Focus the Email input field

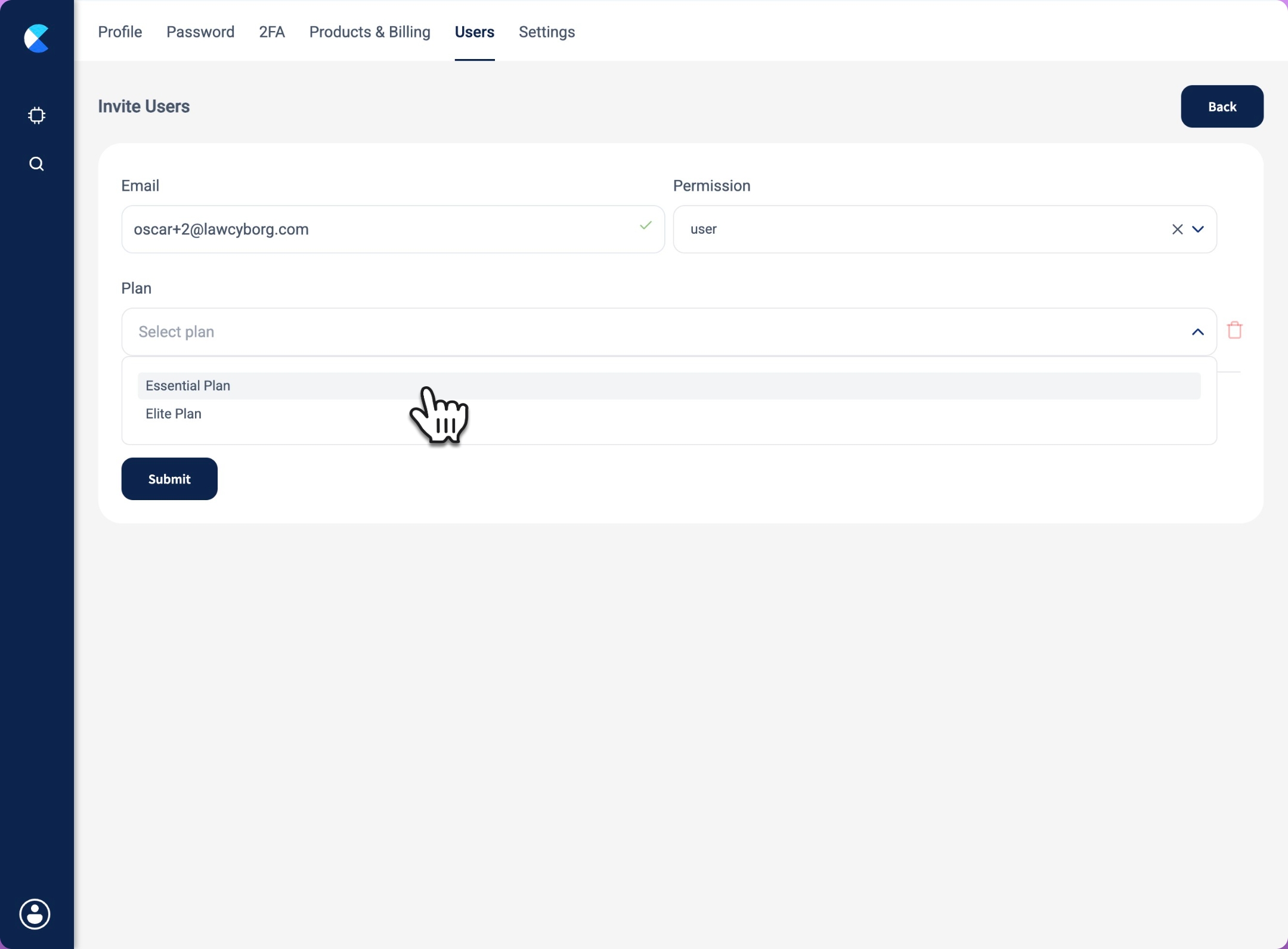coord(382,230)
